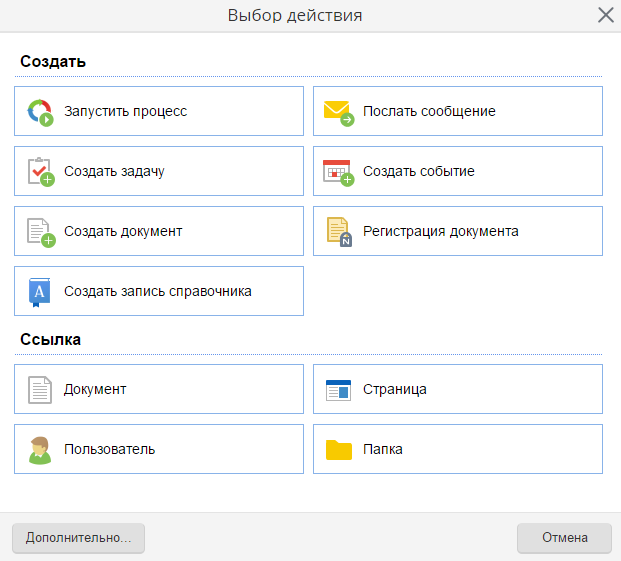Click the Запустить процесс circular arrow icon

click(40, 112)
